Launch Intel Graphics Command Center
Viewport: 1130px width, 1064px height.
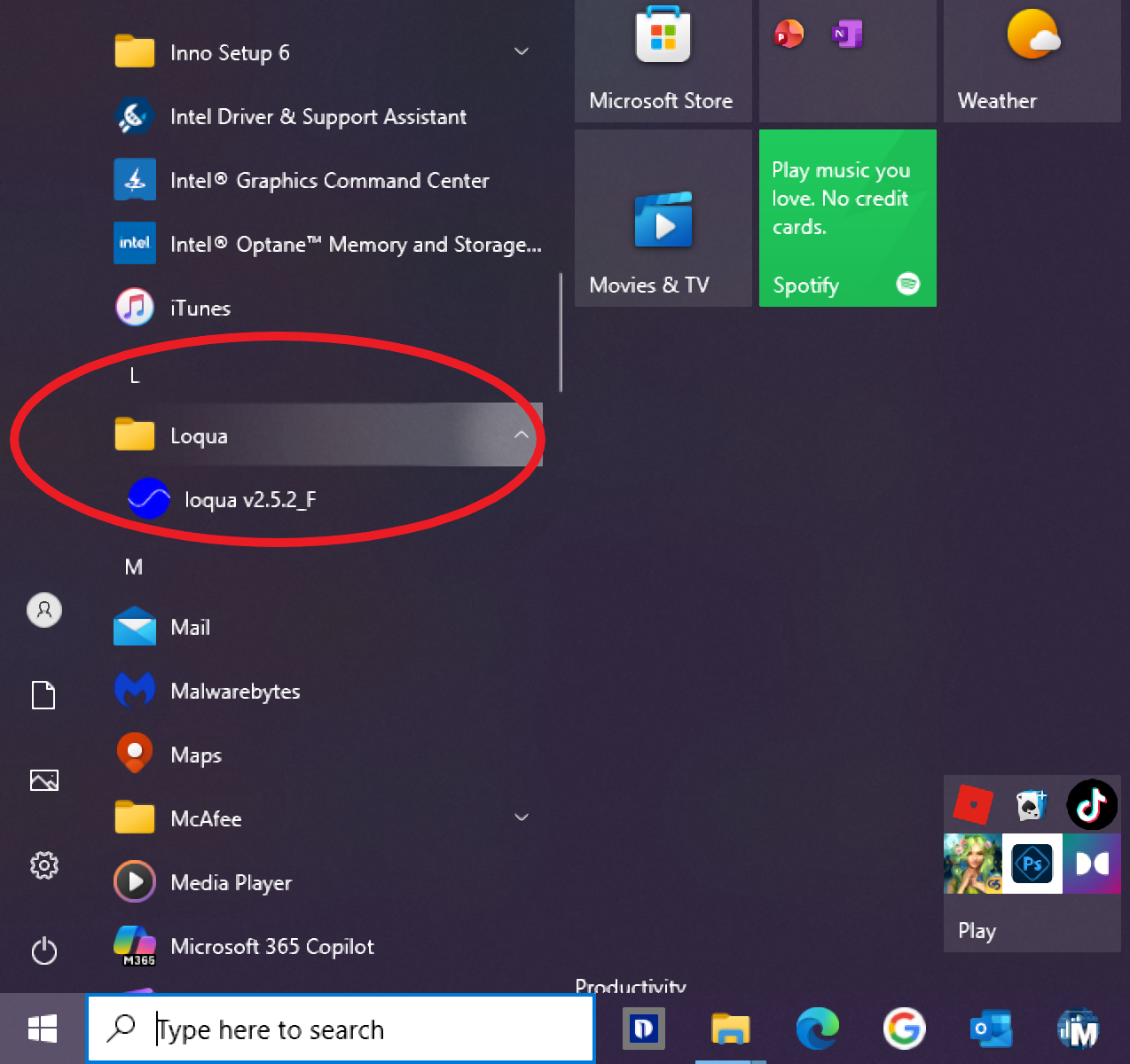pyautogui.click(x=326, y=180)
